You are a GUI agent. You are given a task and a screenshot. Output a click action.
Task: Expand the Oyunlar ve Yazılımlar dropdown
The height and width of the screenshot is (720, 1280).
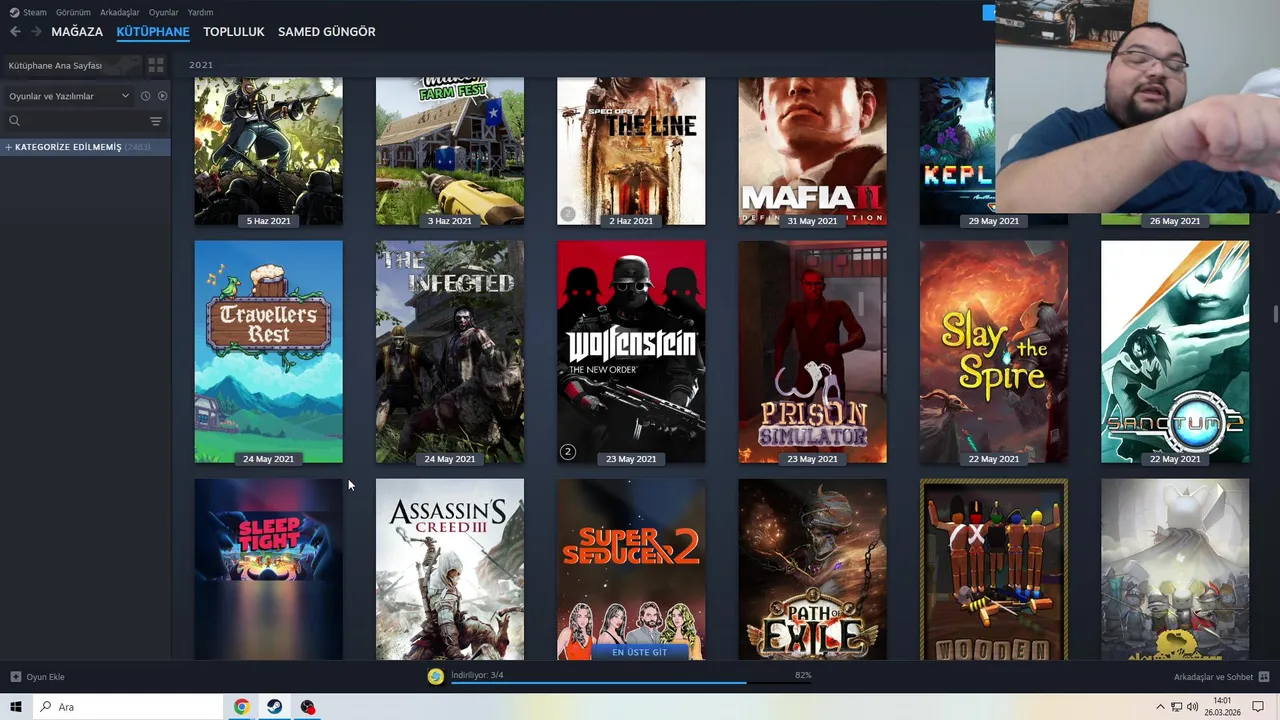coord(68,96)
